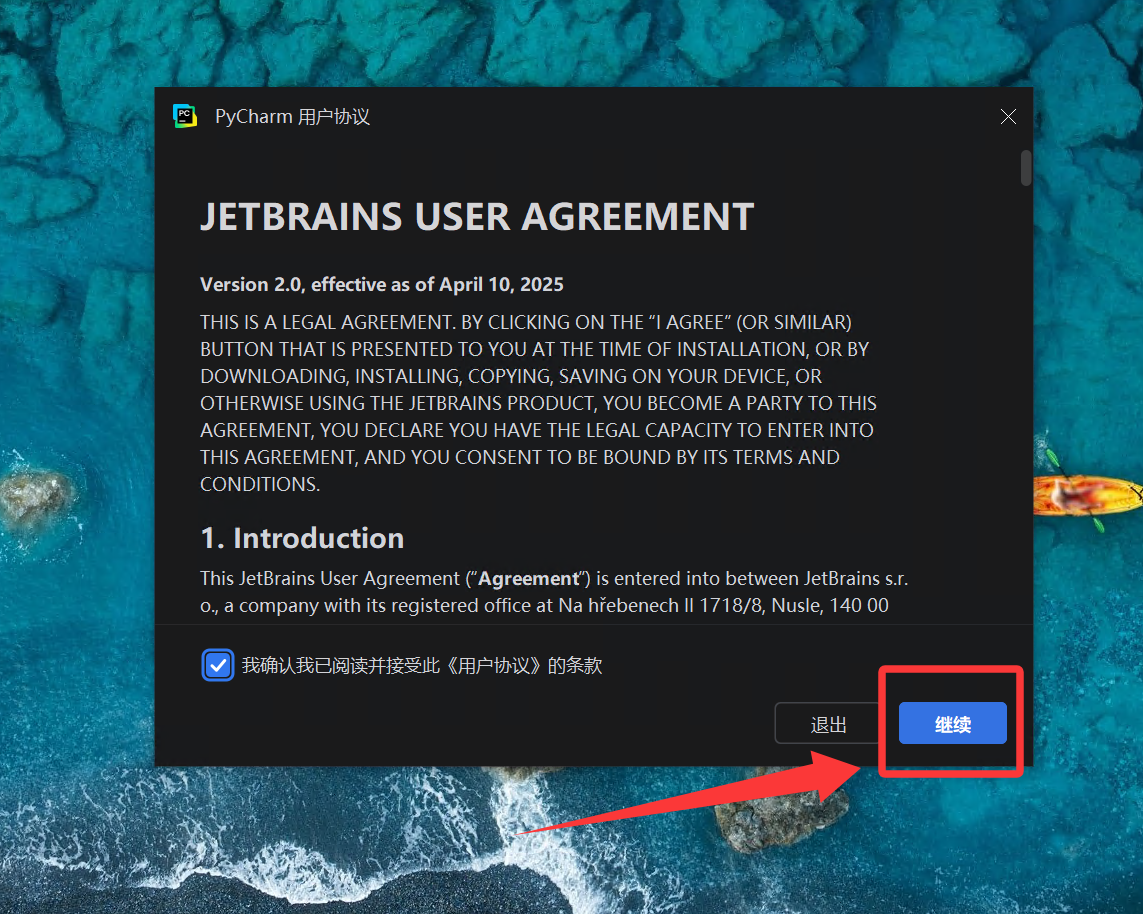
Task: Click the 我确认我已阅读并接受此《用户协议》的条款 label
Action: click(422, 665)
